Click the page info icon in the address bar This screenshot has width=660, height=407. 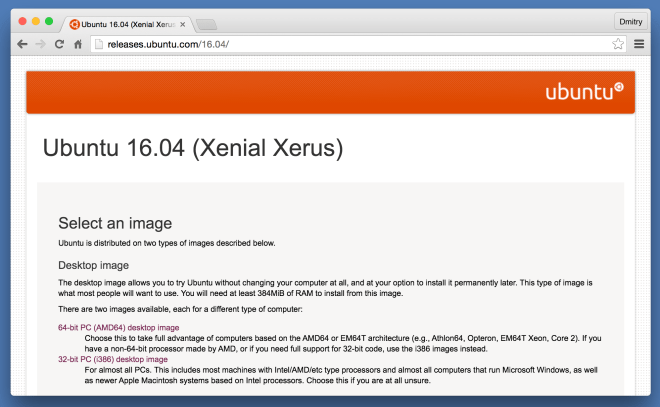pyautogui.click(x=99, y=44)
